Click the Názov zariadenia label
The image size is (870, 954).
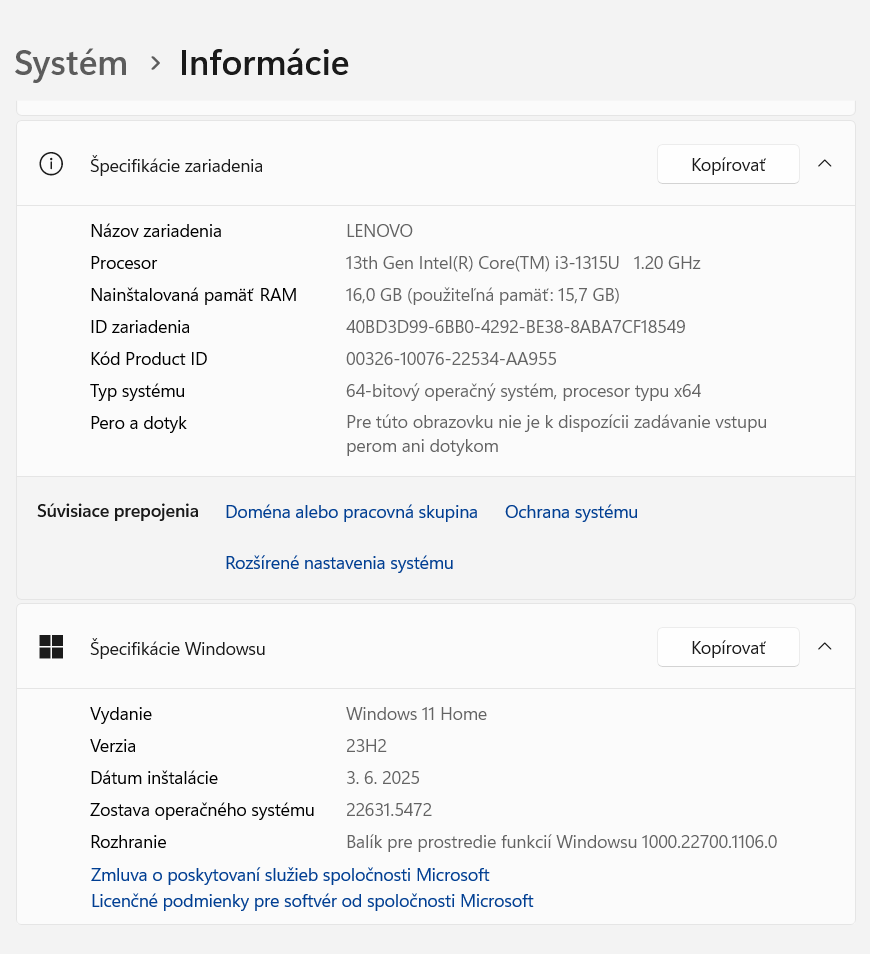click(156, 231)
